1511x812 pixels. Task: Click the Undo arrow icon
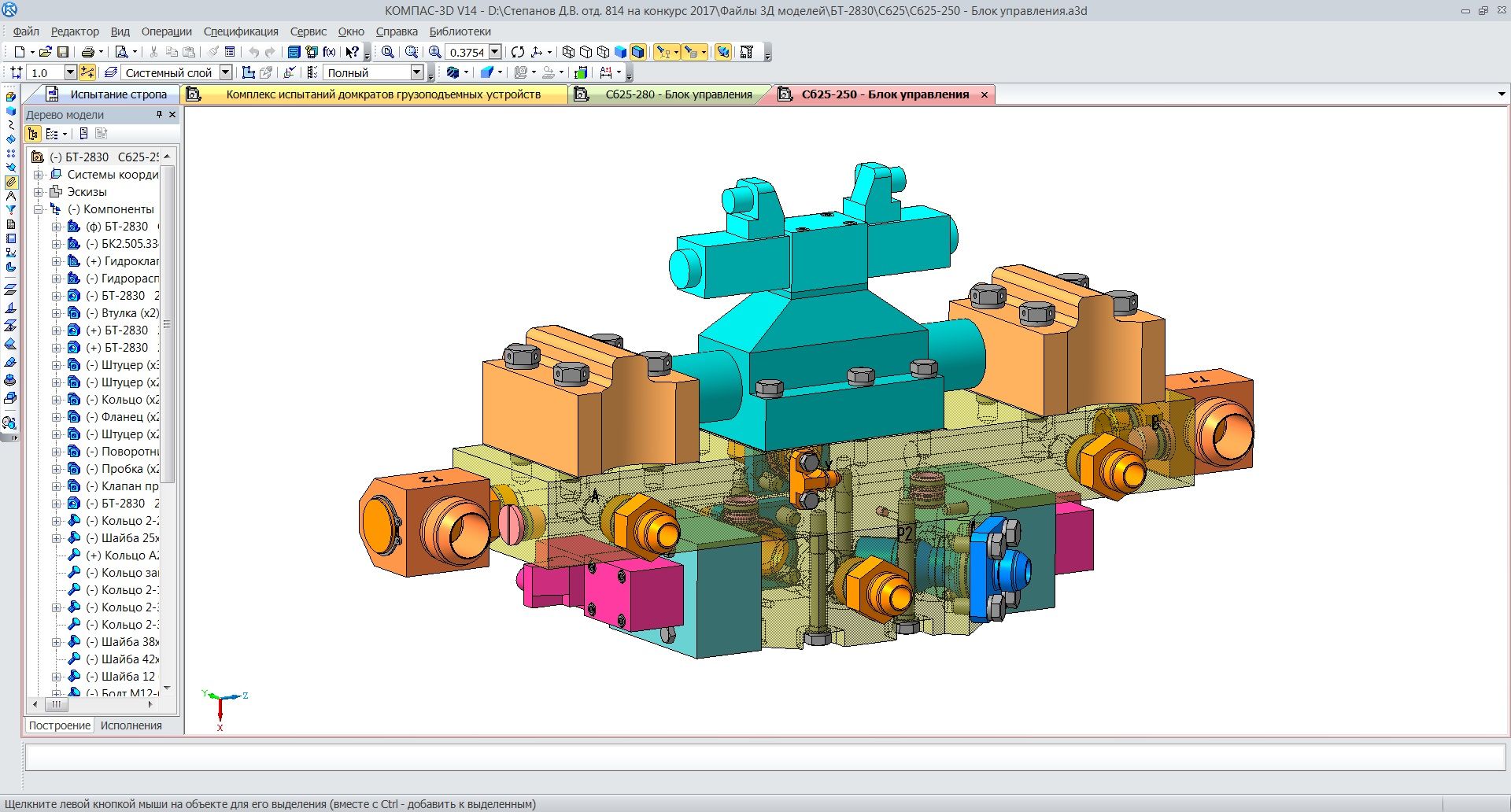tap(253, 52)
